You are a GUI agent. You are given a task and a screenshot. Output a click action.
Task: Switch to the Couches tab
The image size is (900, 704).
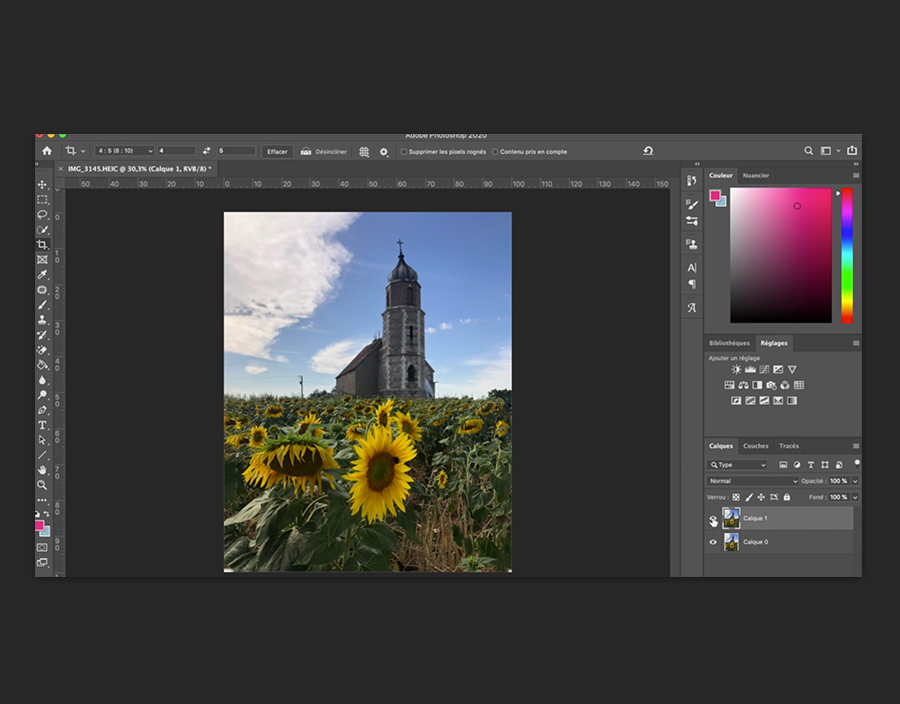click(755, 446)
